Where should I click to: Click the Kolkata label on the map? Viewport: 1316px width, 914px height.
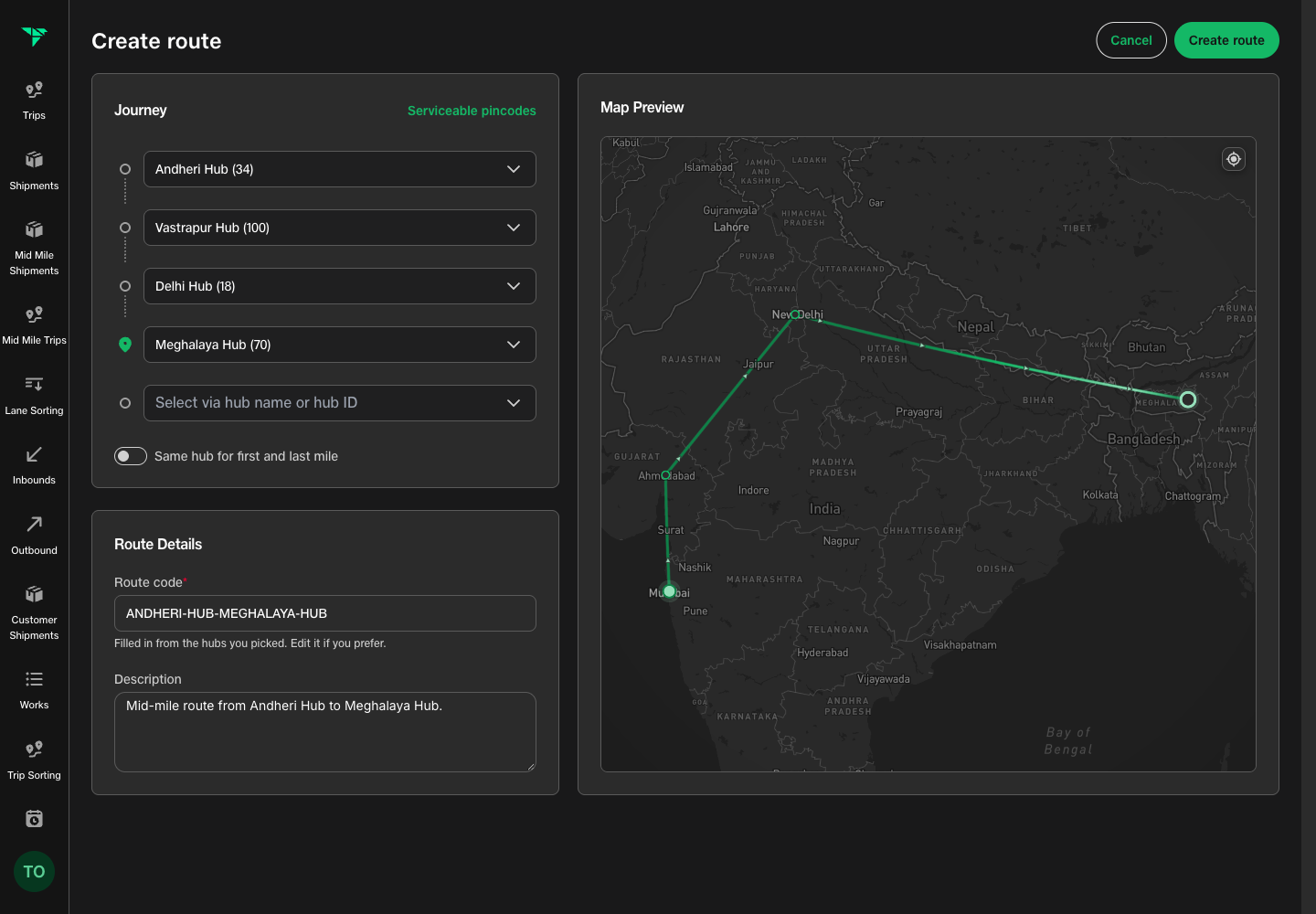coord(1100,494)
